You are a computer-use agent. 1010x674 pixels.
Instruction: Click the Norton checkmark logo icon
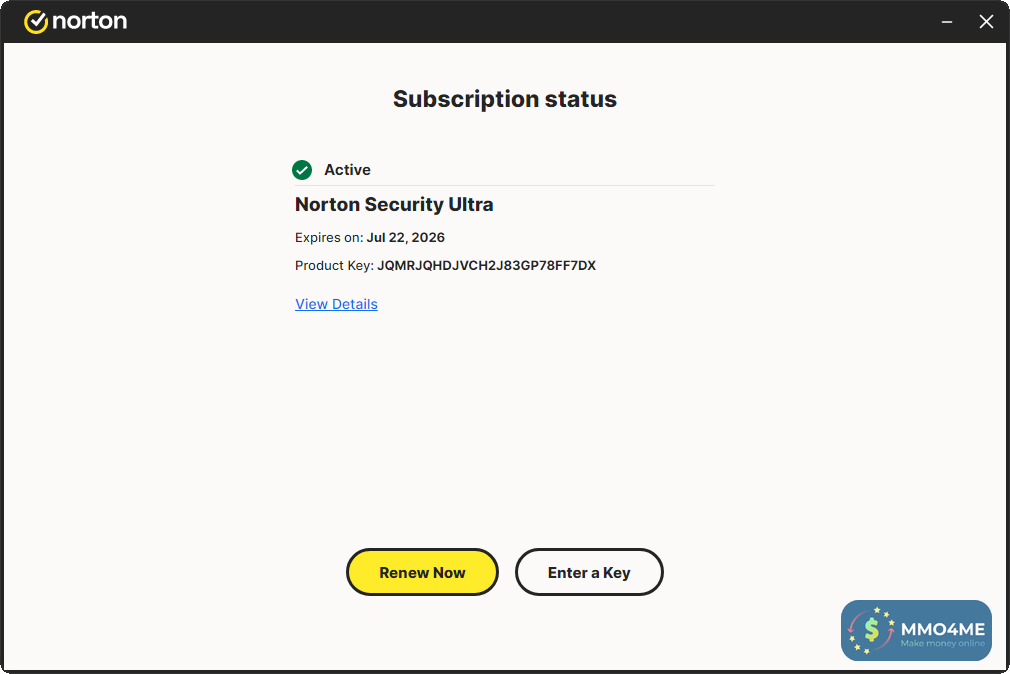point(36,21)
